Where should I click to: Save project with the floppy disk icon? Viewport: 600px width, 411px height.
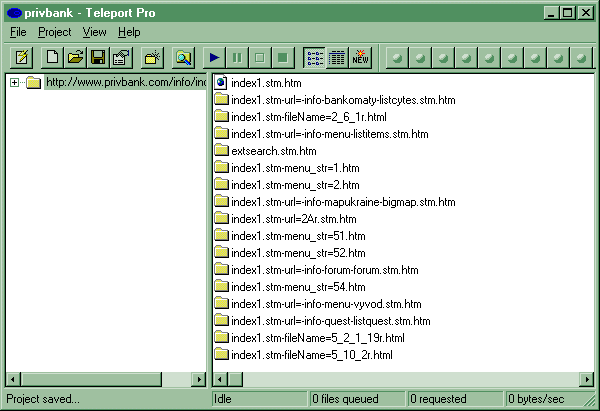(x=98, y=58)
